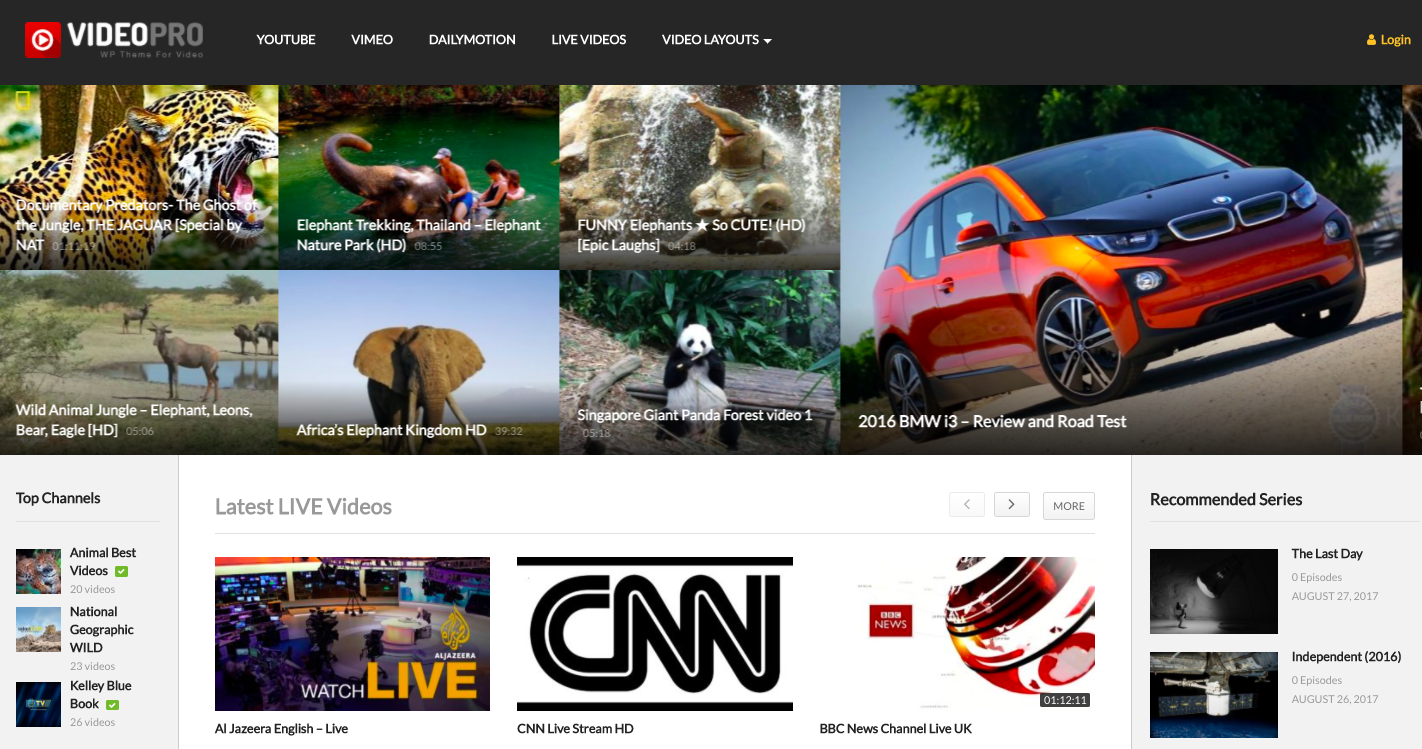This screenshot has width=1422, height=749.
Task: Click the verified badge beside Kelley Blue Book
Action: [113, 704]
